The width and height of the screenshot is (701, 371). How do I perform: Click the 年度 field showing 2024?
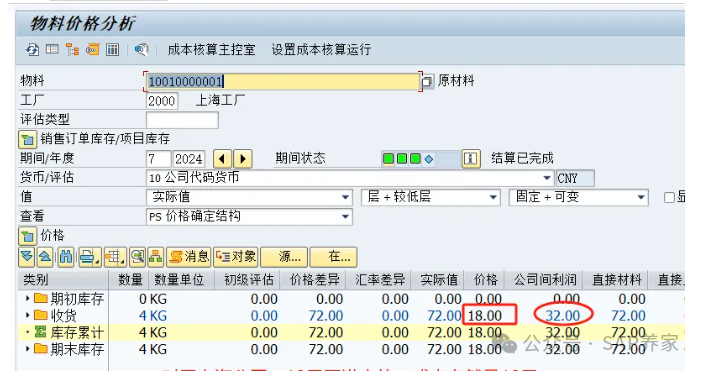[x=189, y=159]
